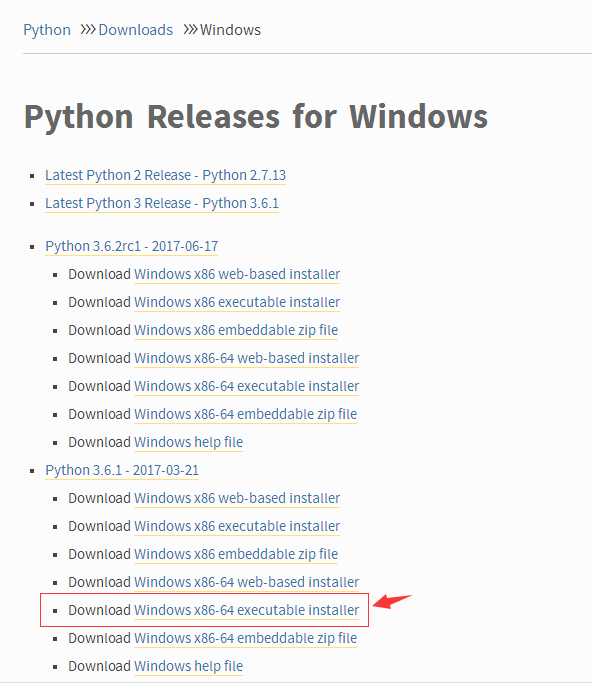Download 3.6.2rc1 Windows x86-64 web-based installer

pyautogui.click(x=247, y=358)
